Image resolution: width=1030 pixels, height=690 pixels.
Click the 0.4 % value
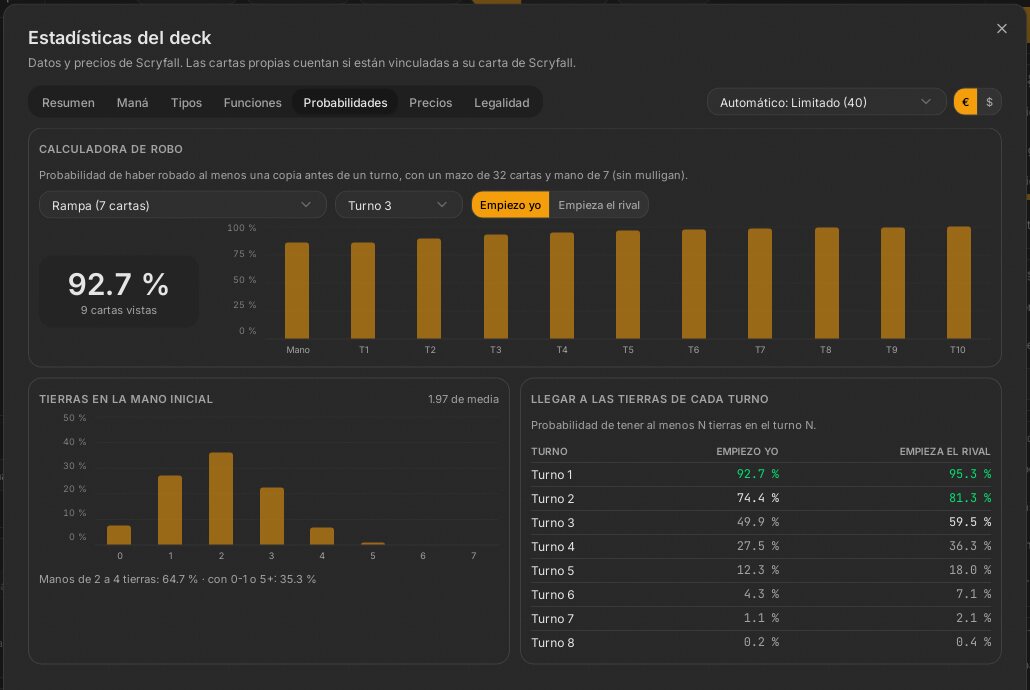(973, 642)
